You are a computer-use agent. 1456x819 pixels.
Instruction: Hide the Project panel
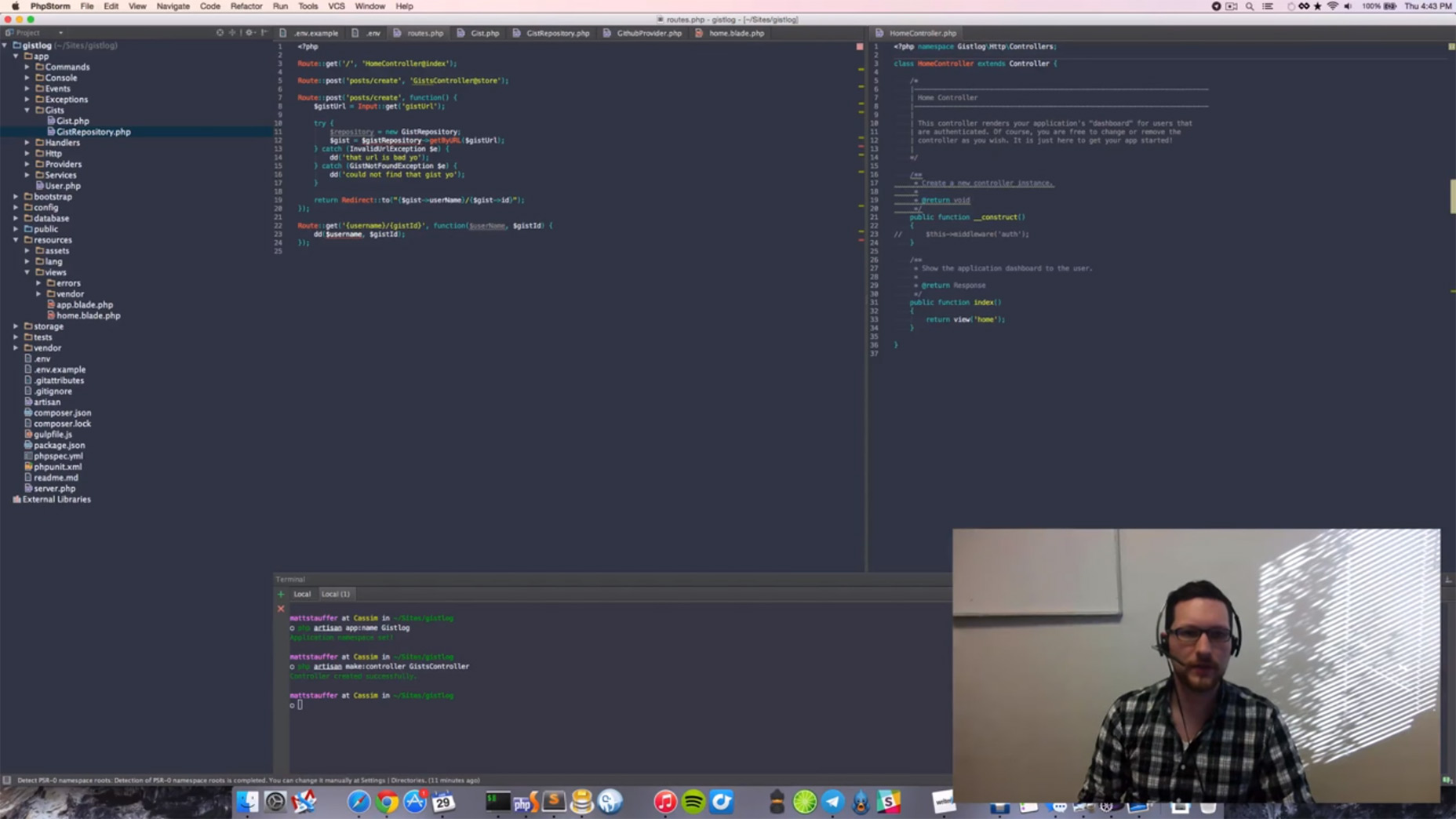click(264, 33)
